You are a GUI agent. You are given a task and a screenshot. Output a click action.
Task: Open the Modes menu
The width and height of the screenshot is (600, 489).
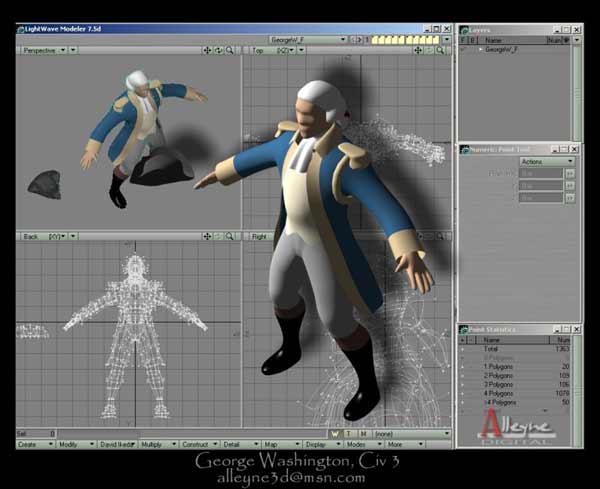[x=364, y=444]
